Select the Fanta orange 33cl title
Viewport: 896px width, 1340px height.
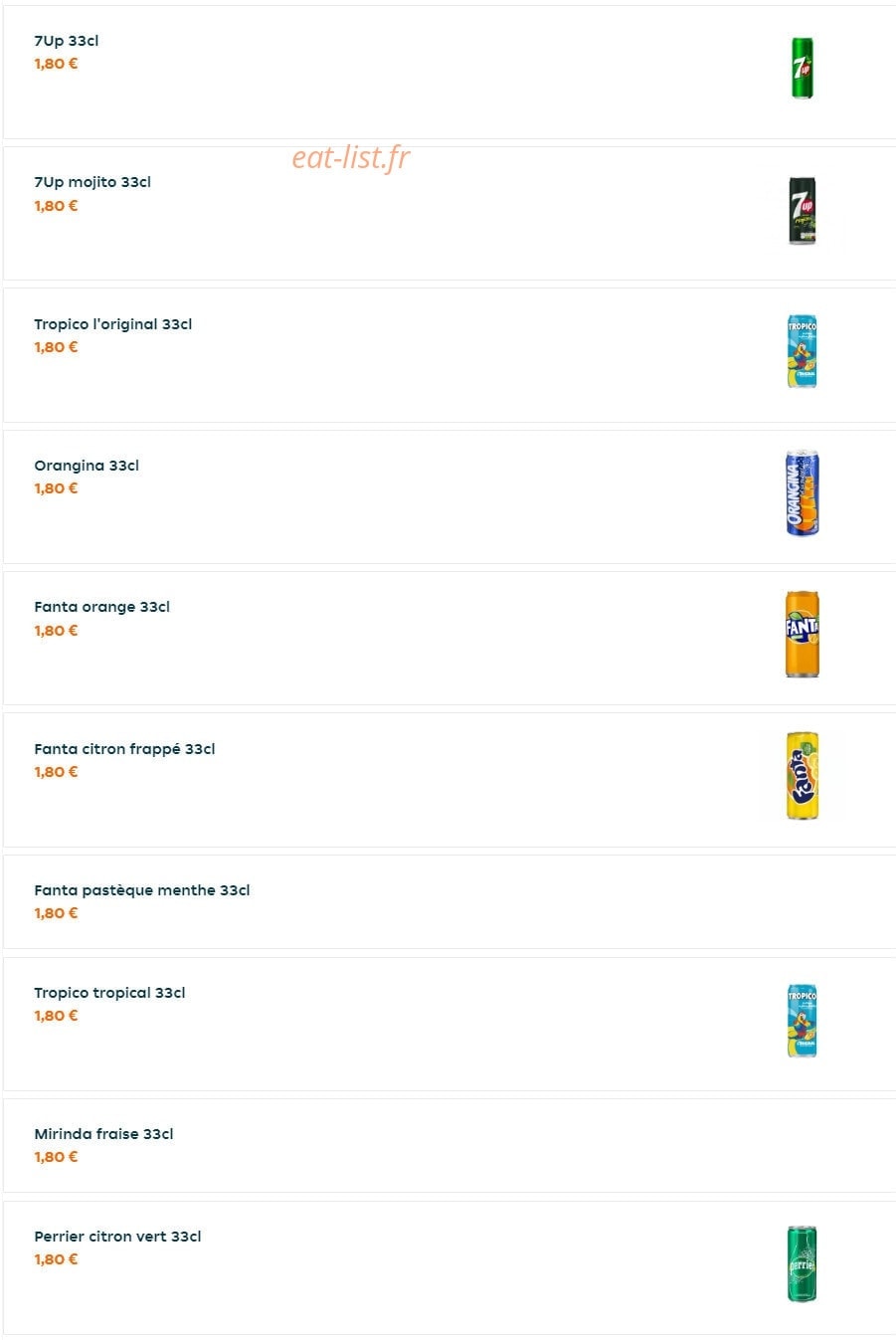point(102,607)
